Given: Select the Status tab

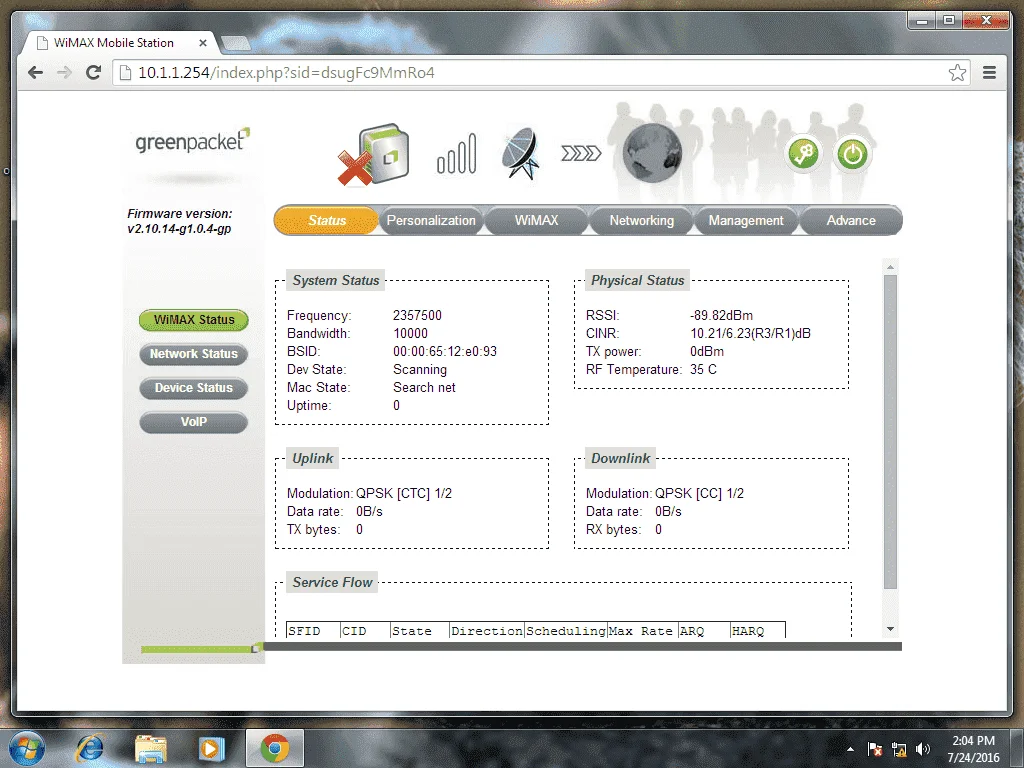Looking at the screenshot, I should [327, 220].
